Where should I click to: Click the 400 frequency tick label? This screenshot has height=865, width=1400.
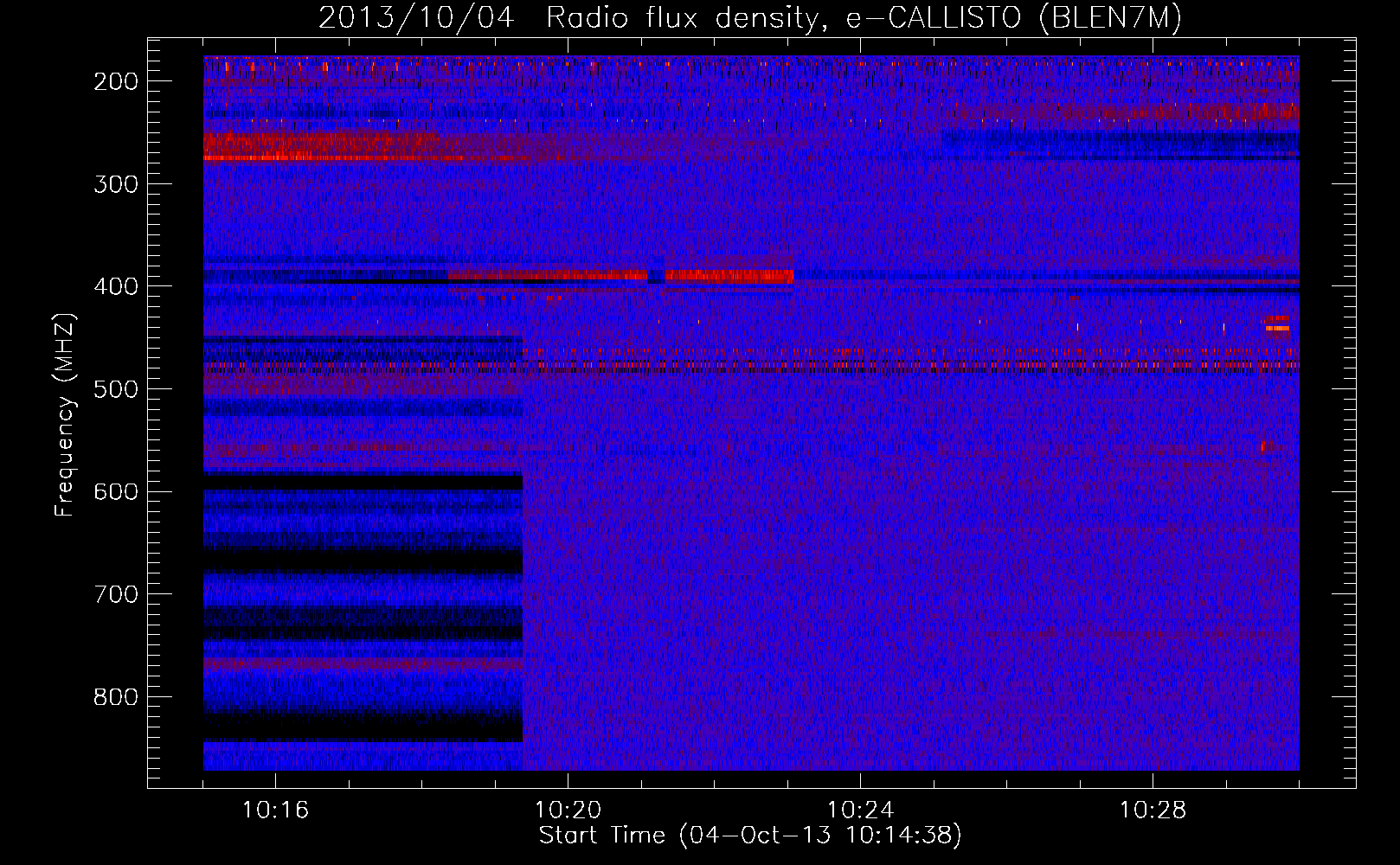click(116, 286)
